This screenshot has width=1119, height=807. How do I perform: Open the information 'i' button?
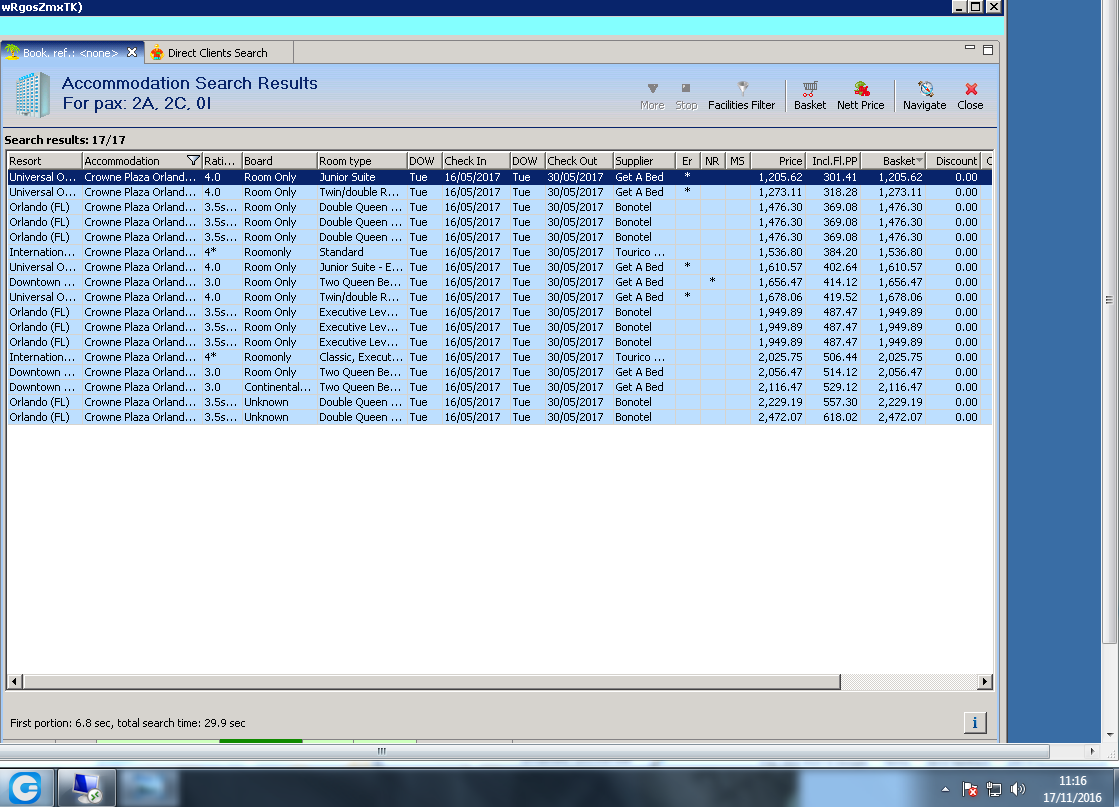[x=975, y=722]
